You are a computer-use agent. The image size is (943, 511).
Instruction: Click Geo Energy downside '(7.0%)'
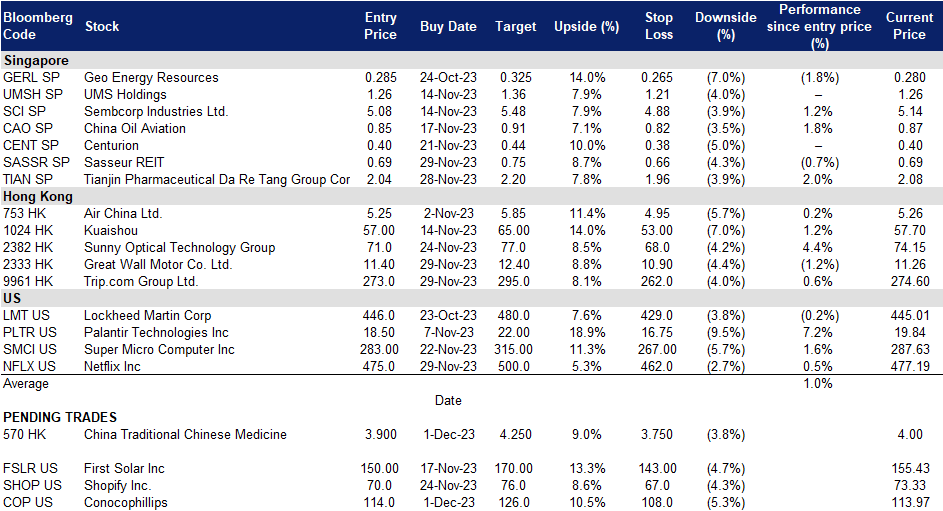point(726,78)
